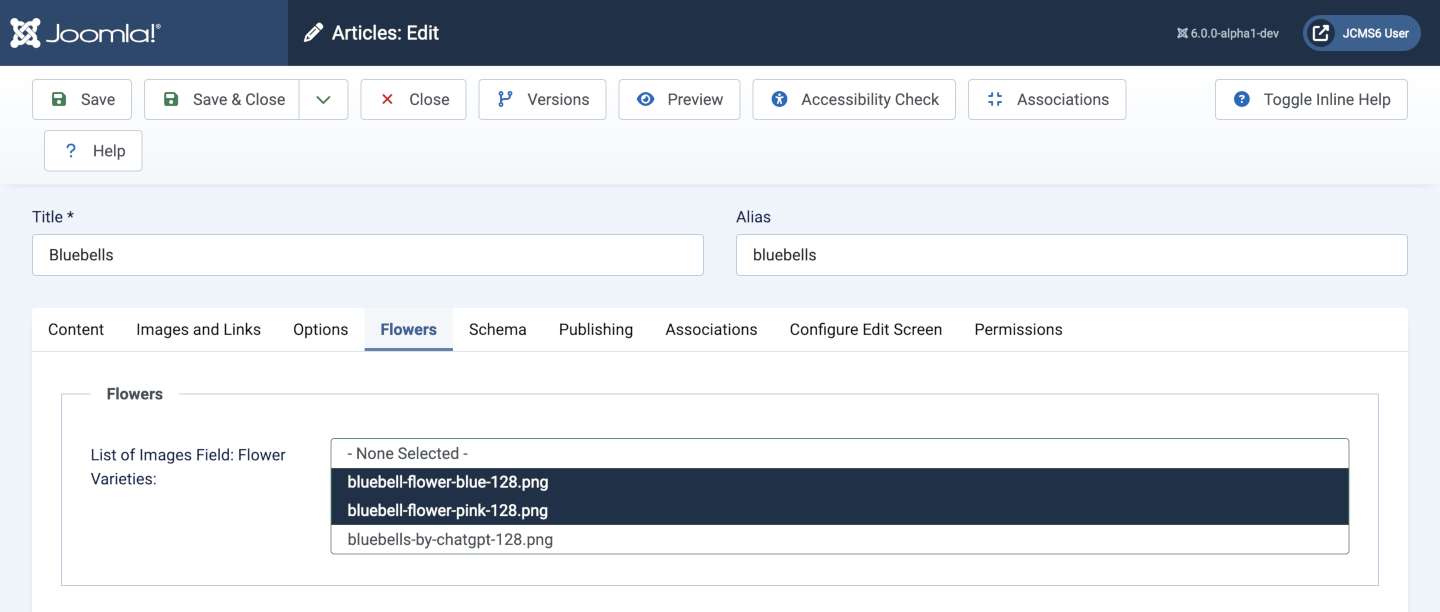
Task: Open the JCMS6 User menu
Action: [1361, 33]
